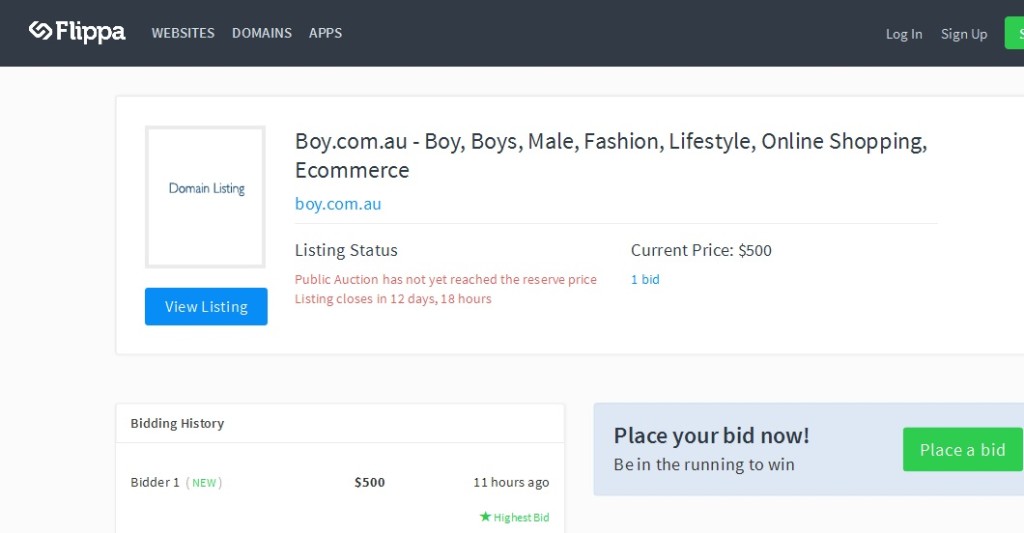1024x533 pixels.
Task: Click the NEW badge beside Bidder 1
Action: [204, 483]
